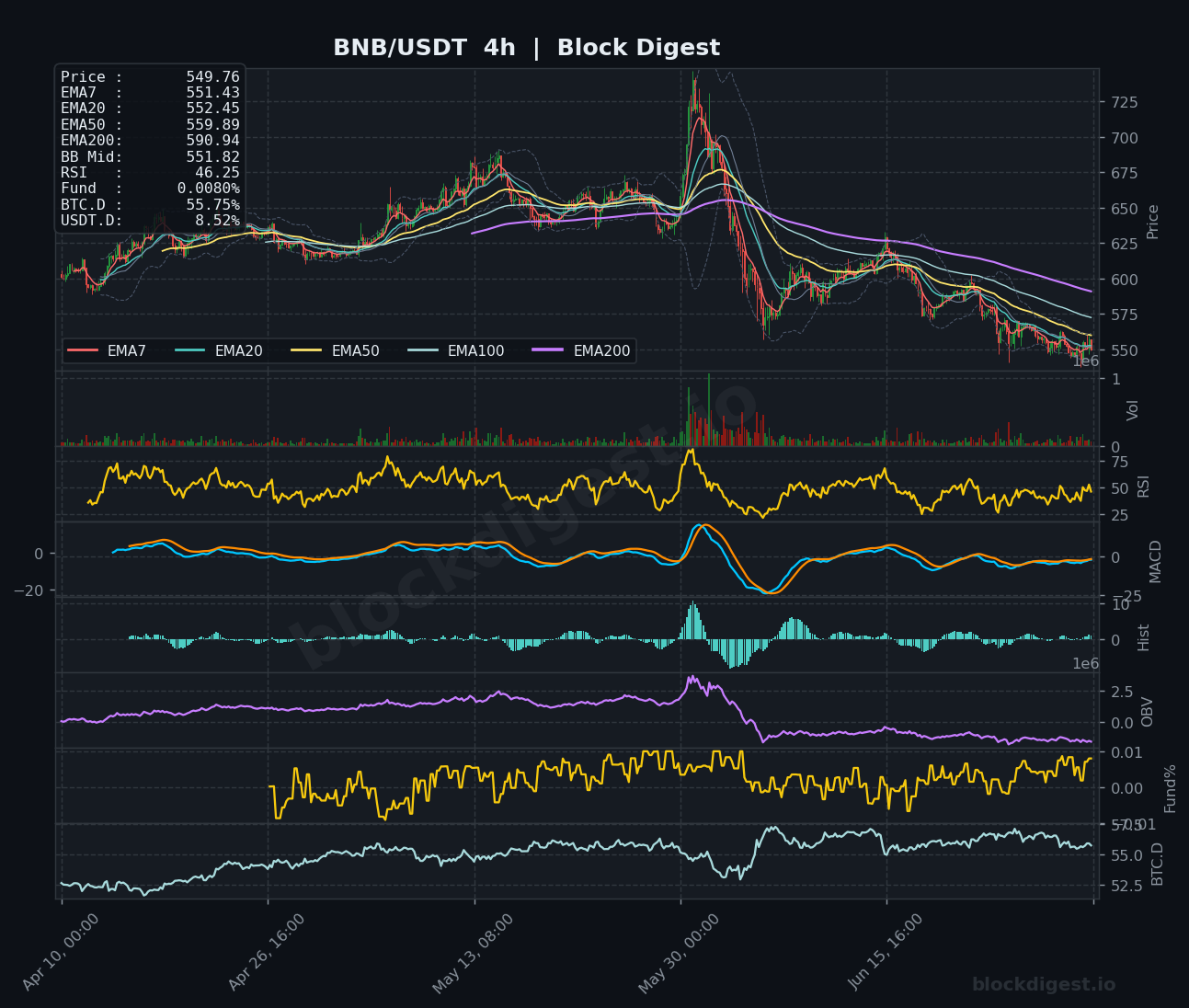Screen dimensions: 1189x1008
Task: Click the 625 price axis tick
Action: coord(1123,245)
